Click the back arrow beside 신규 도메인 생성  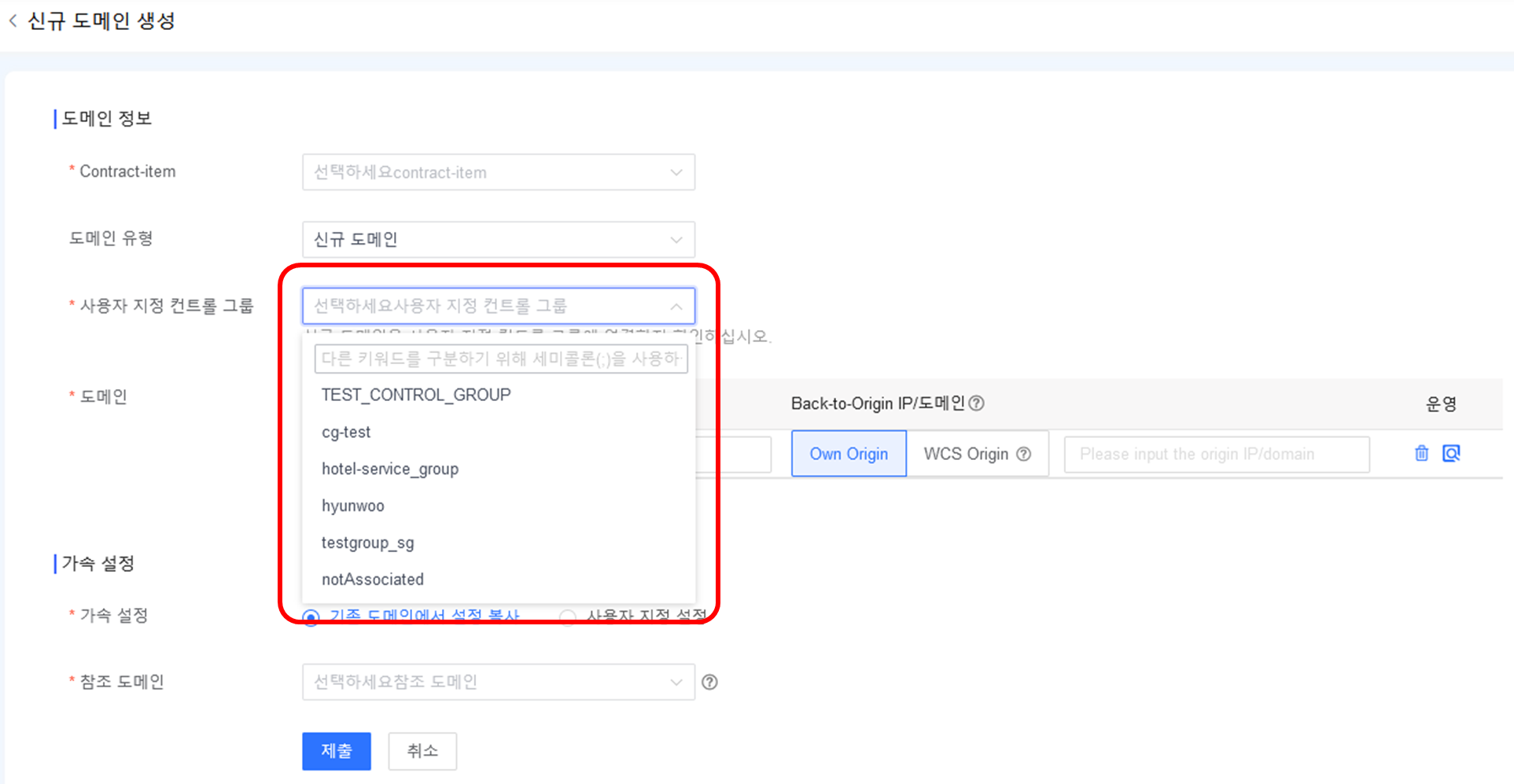13,21
